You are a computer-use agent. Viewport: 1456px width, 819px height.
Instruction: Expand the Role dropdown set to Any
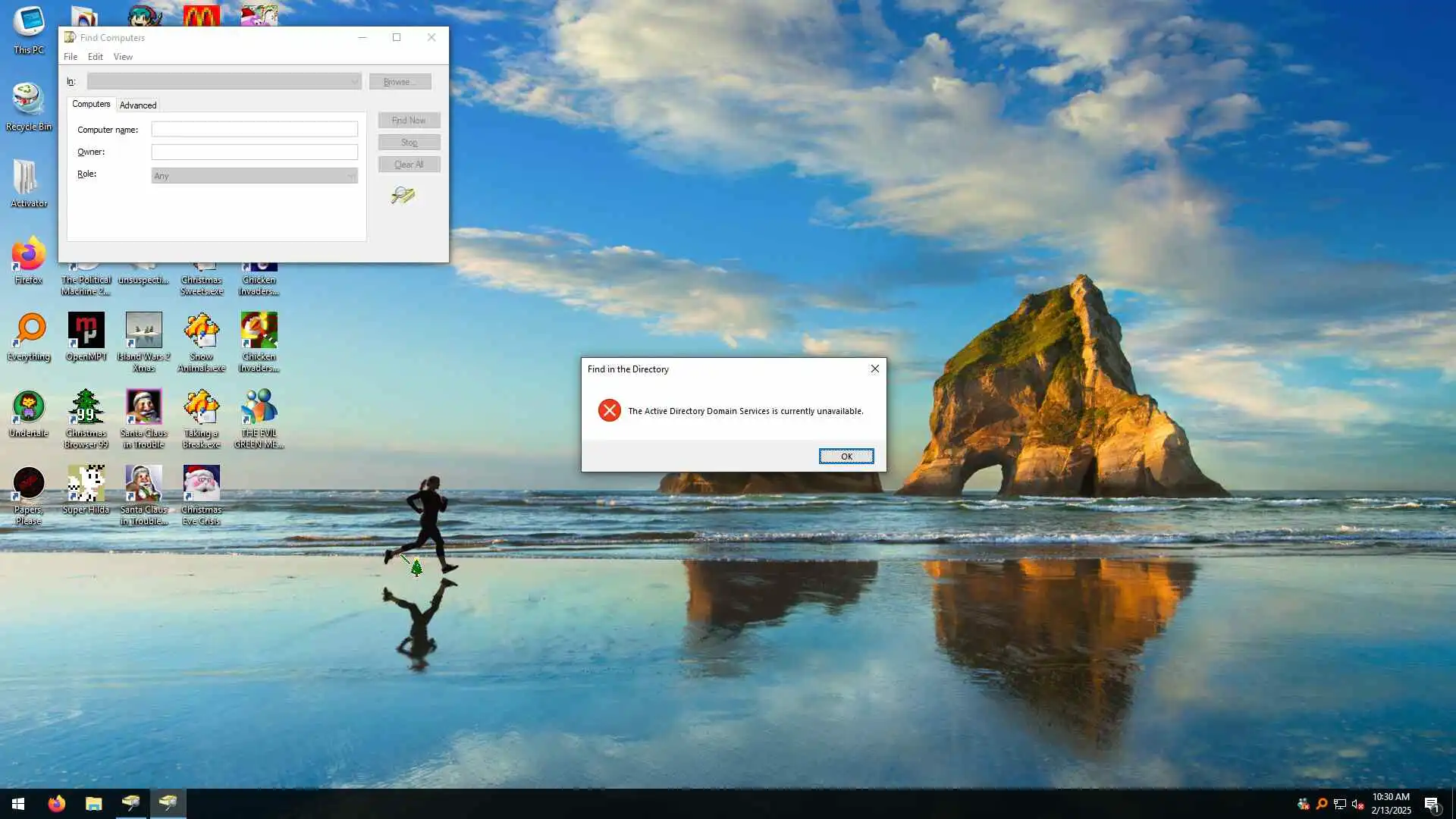(254, 176)
